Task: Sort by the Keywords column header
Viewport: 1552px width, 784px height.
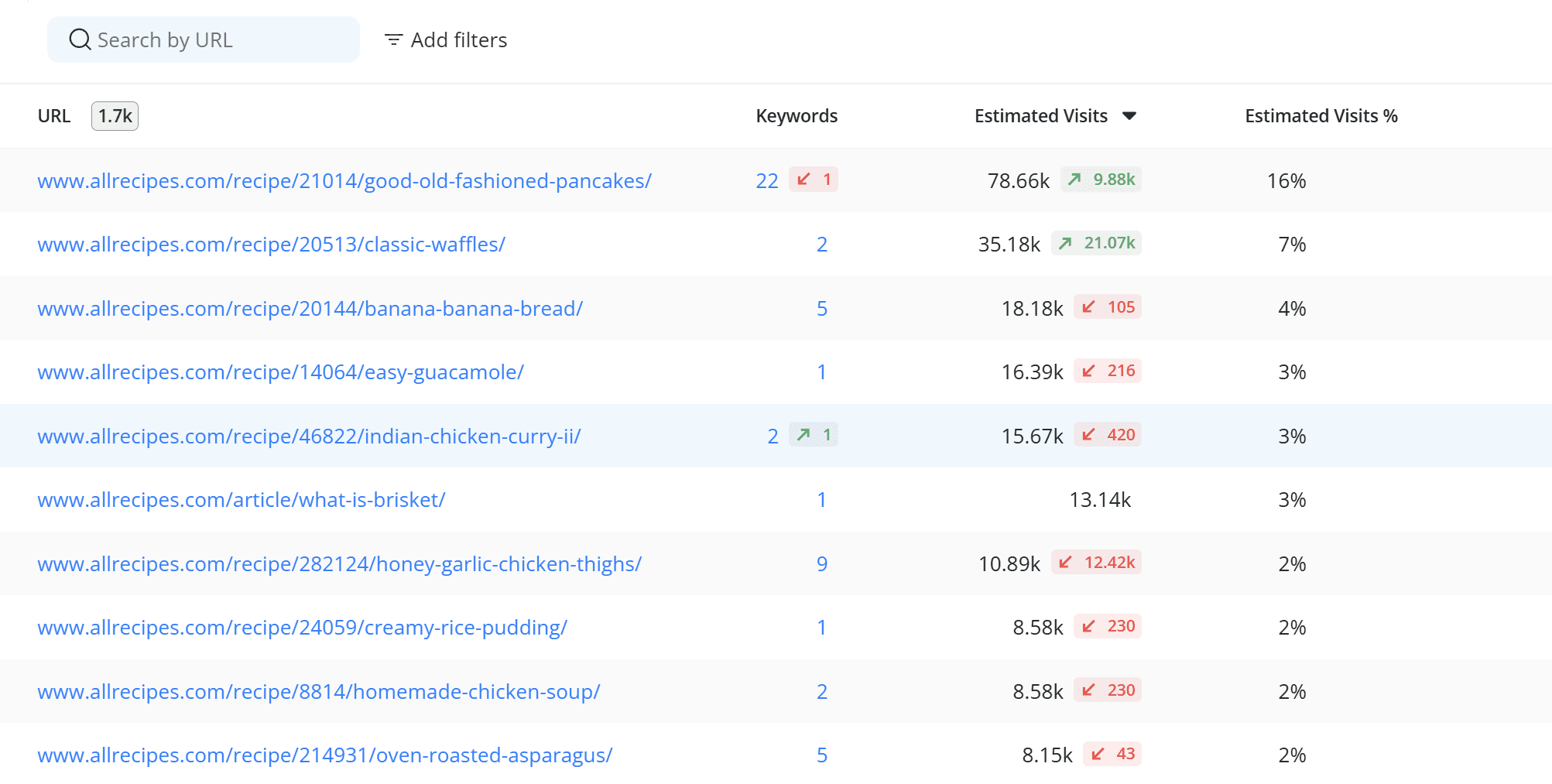Action: point(797,116)
